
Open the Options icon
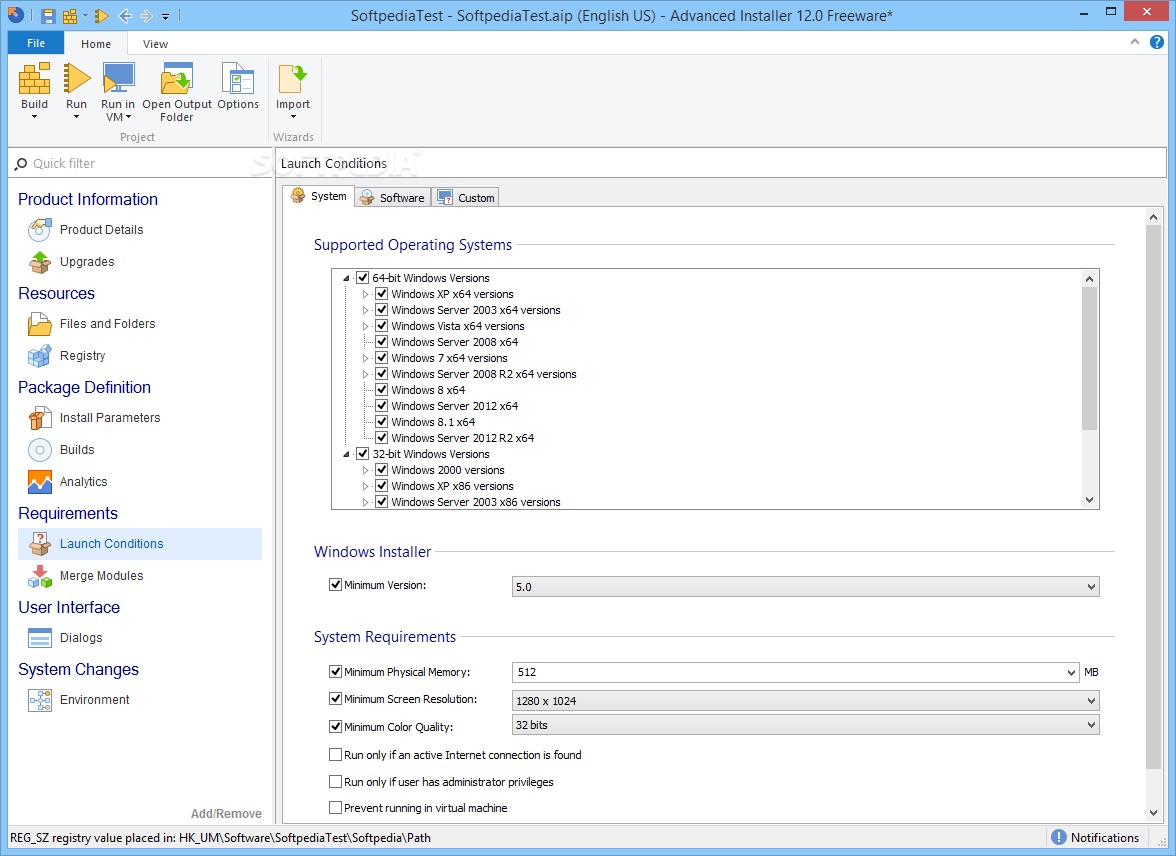(238, 79)
